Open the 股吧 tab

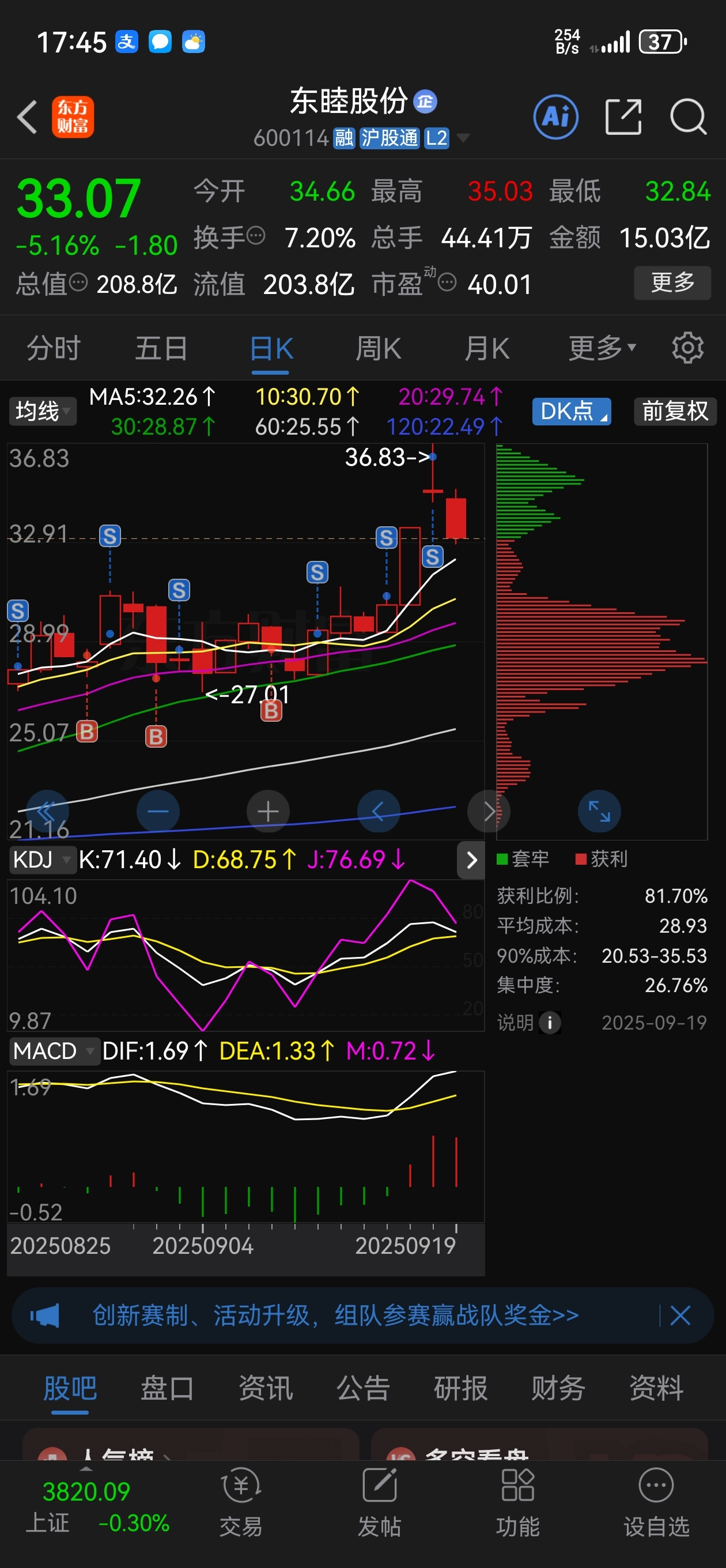(70, 1389)
